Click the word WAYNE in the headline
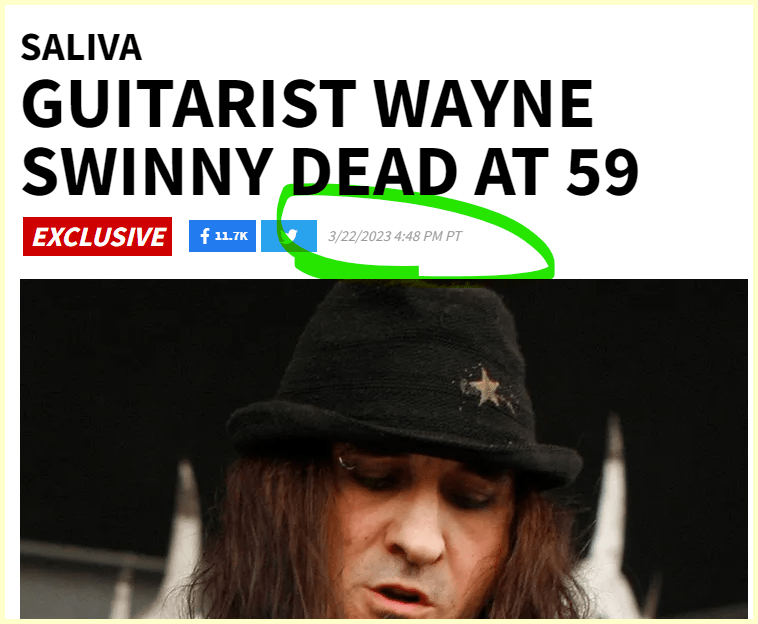758x624 pixels. tap(484, 103)
